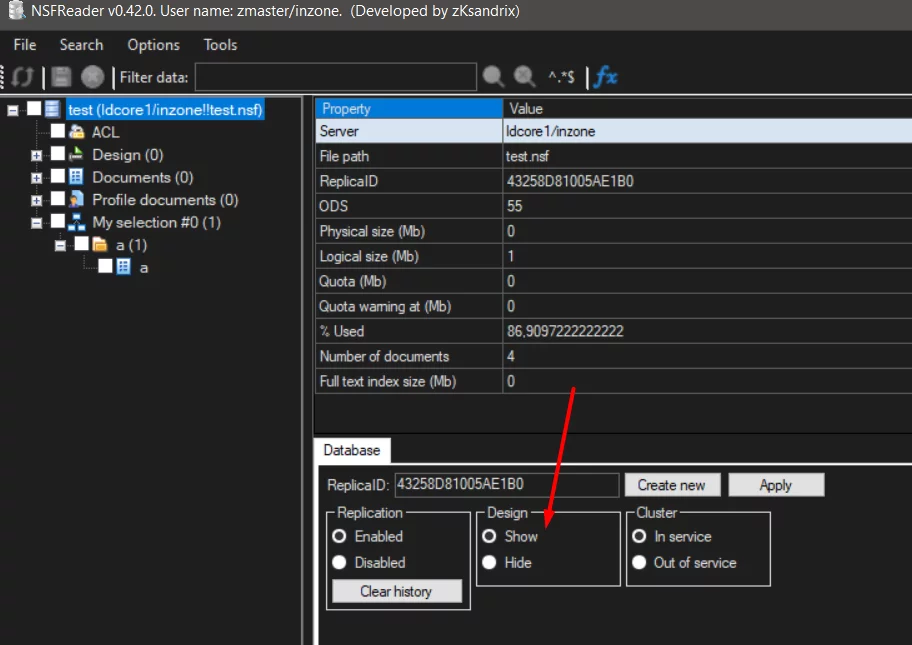Select the Design Hide radio button
Viewport: 912px width, 645px height.
[489, 563]
